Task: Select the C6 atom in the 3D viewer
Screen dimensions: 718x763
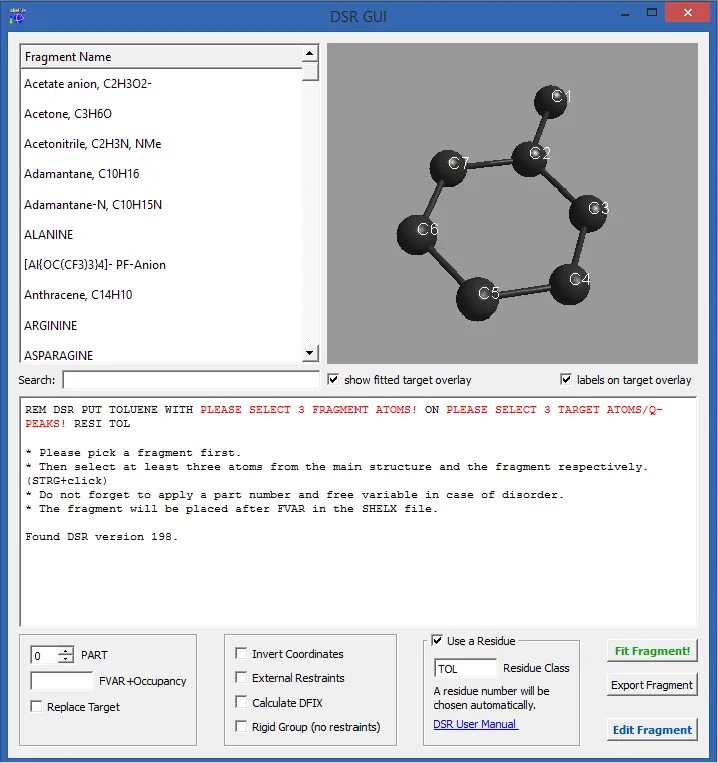Action: coord(417,235)
